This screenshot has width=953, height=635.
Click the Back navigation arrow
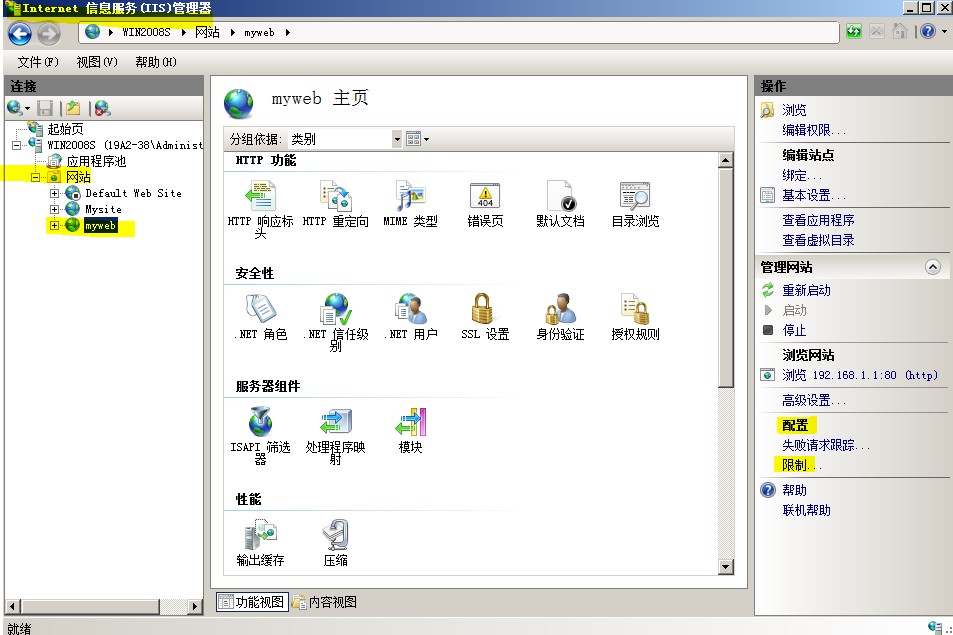point(19,33)
